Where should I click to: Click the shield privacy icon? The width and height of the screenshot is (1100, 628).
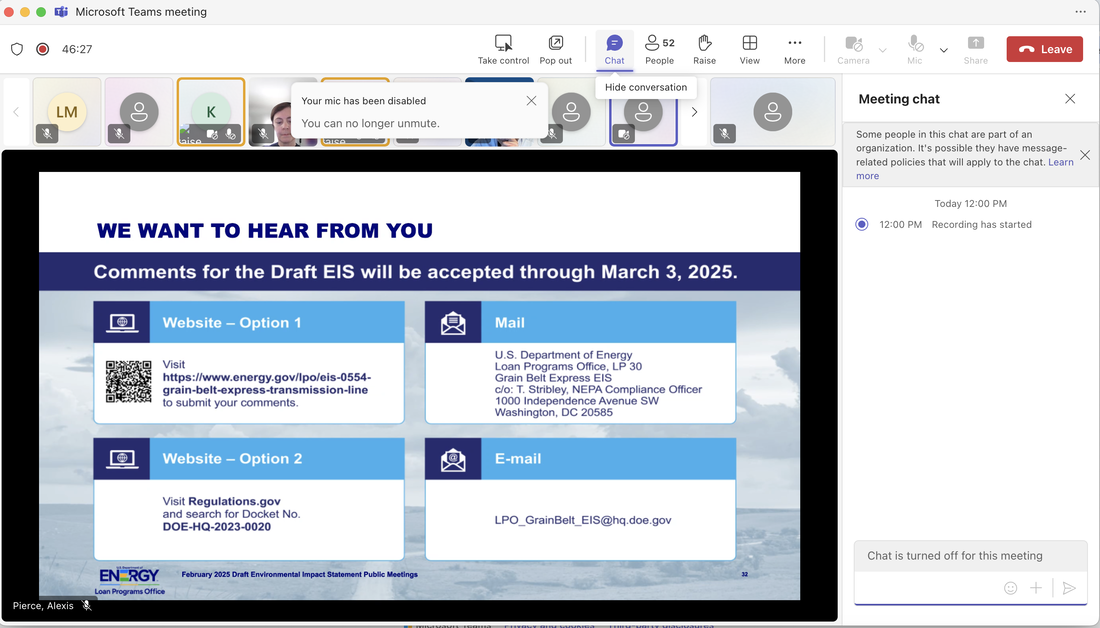tap(17, 49)
